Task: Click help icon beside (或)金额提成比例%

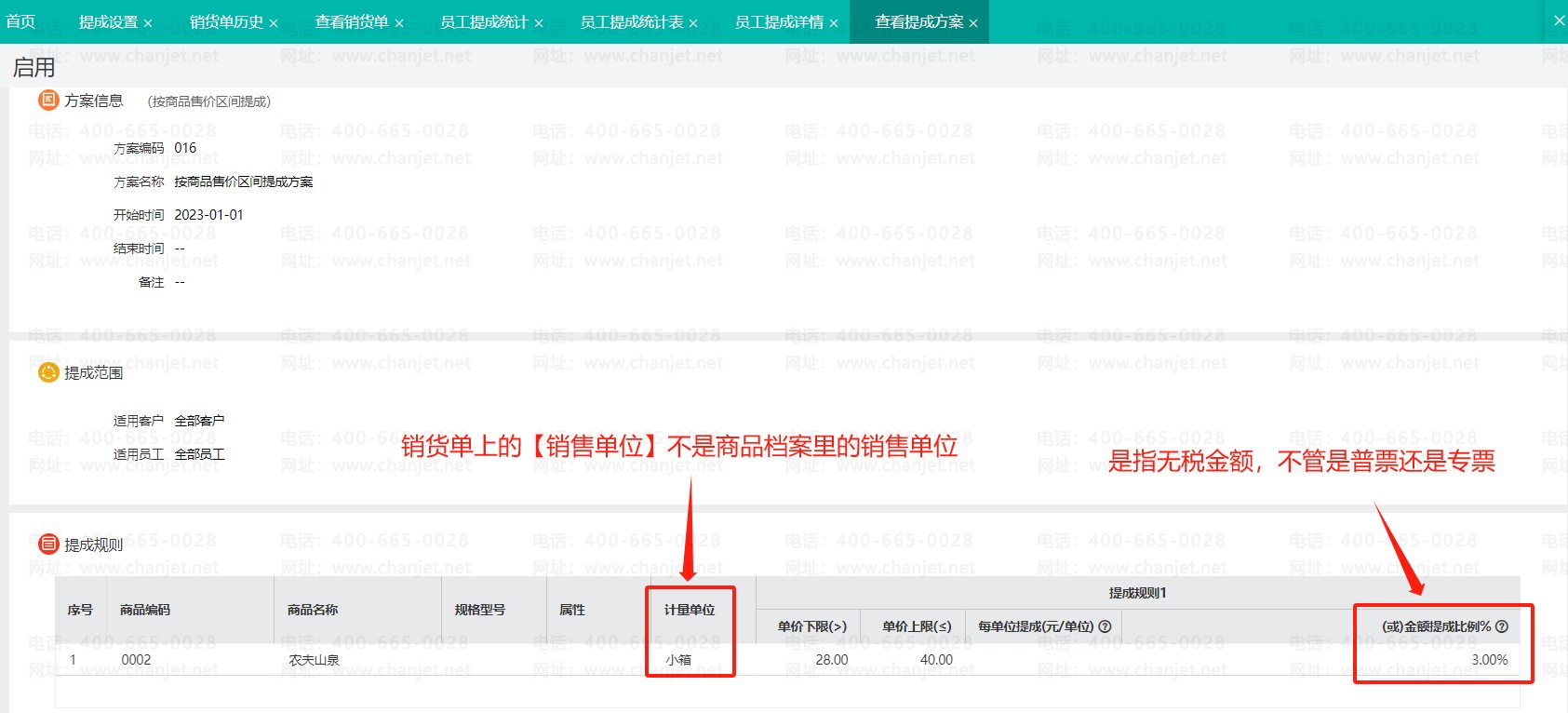Action: tap(1502, 626)
